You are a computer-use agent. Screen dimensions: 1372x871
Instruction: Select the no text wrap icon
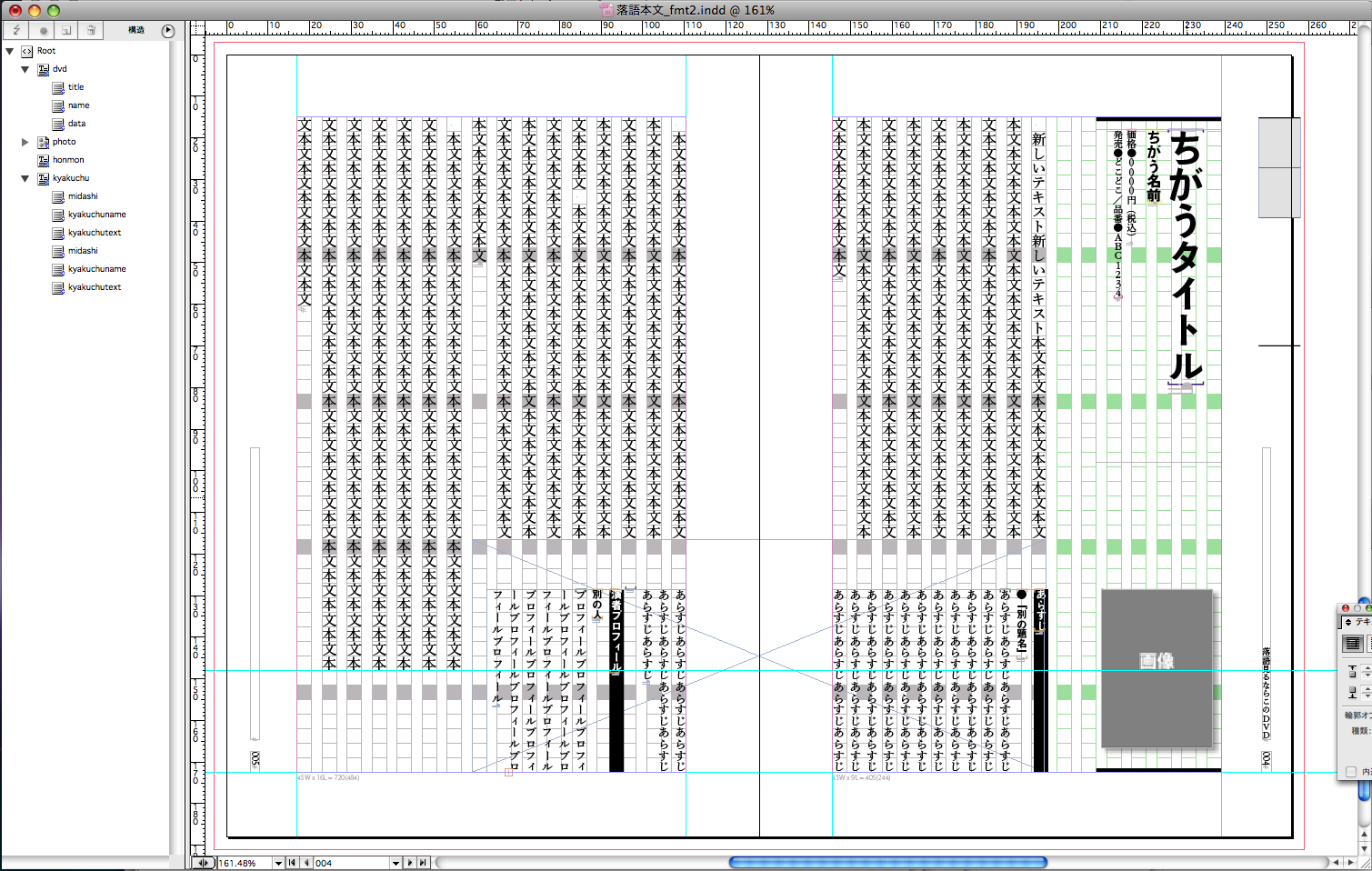coord(1353,644)
